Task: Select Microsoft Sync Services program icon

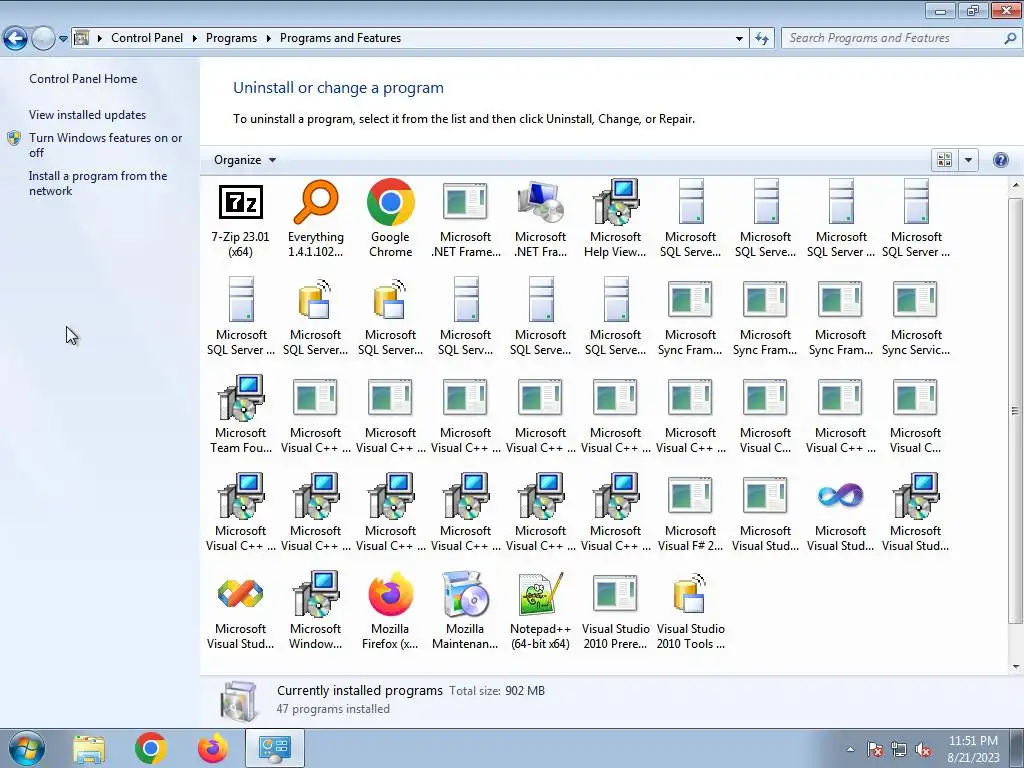Action: click(x=916, y=316)
